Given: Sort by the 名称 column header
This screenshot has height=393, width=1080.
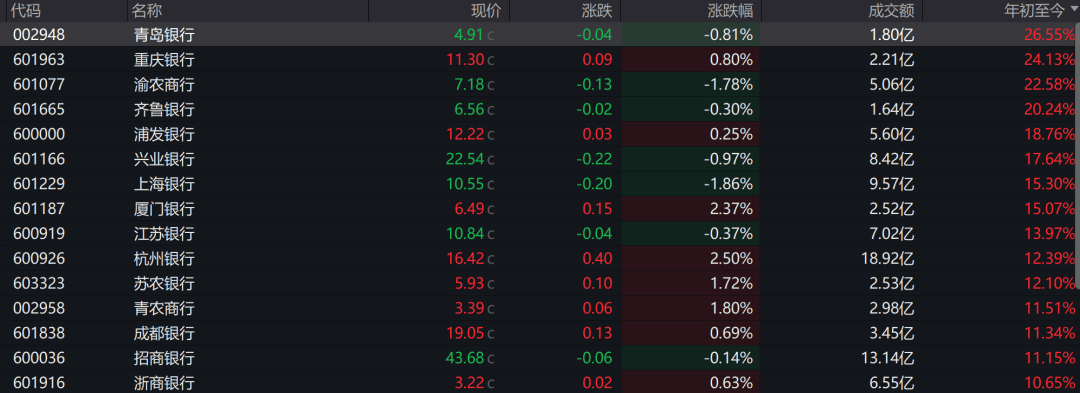Looking at the screenshot, I should pos(147,10).
